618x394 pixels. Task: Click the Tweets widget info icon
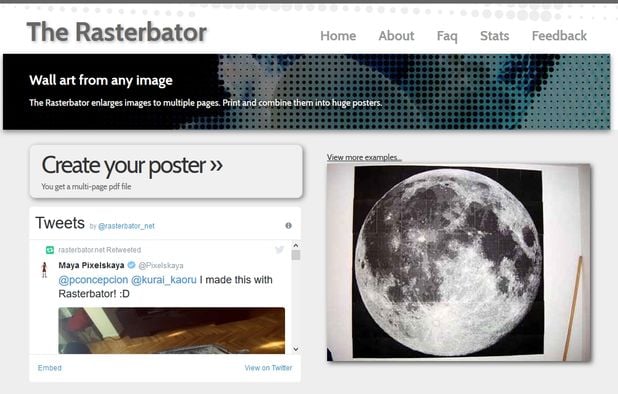click(289, 225)
